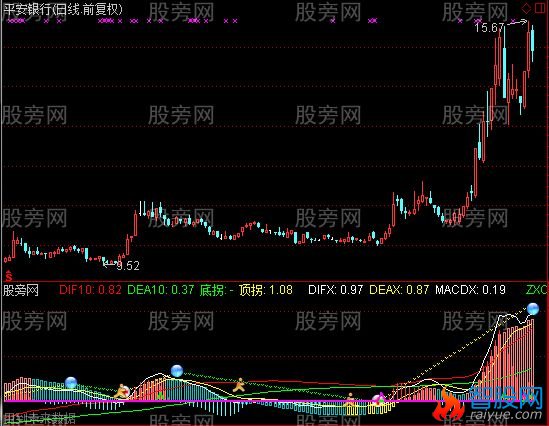Viewport: 549px width, 426px height.
Task: Click the blue ball marker at the indicator peak
Action: click(533, 309)
